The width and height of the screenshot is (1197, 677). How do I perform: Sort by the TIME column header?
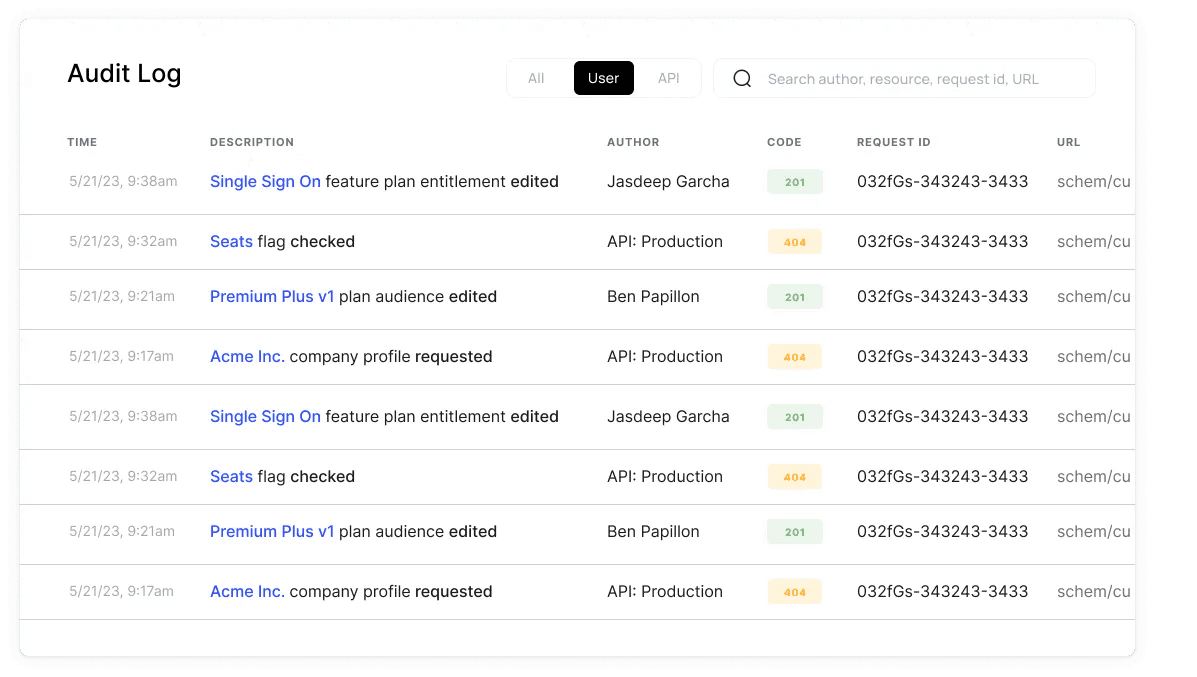82,142
